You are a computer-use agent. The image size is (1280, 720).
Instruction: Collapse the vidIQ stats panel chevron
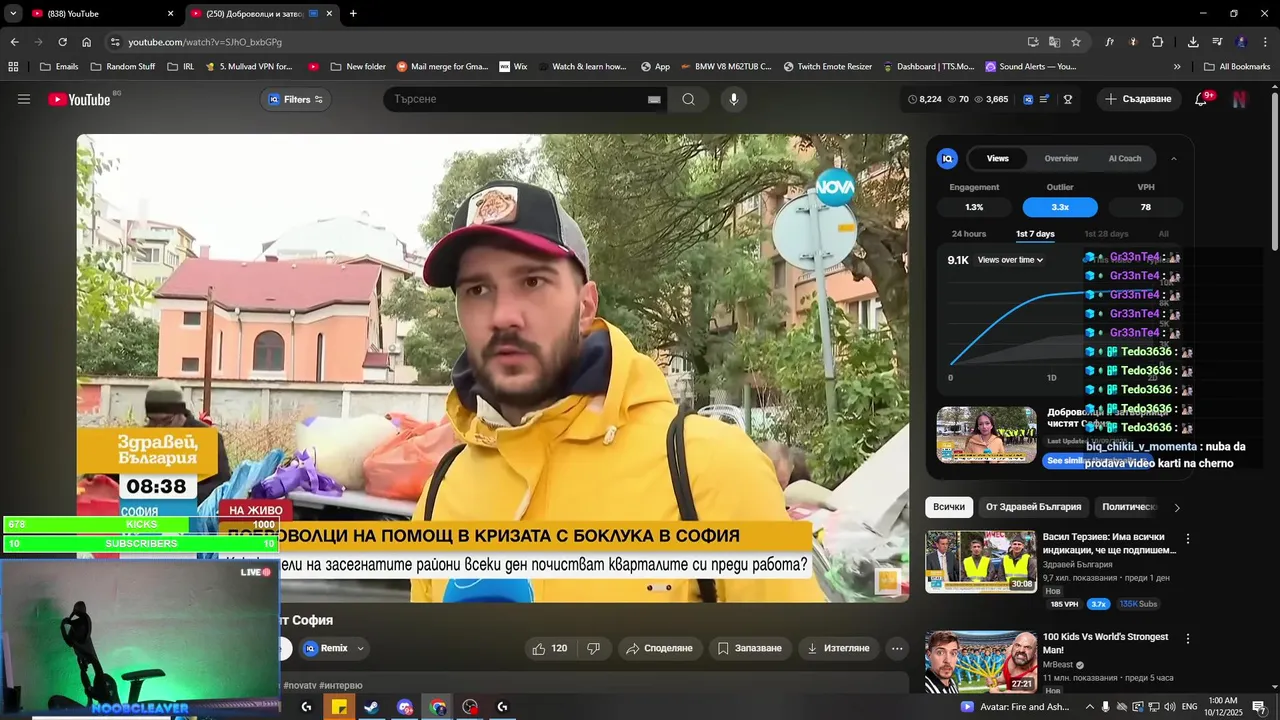pos(1174,158)
